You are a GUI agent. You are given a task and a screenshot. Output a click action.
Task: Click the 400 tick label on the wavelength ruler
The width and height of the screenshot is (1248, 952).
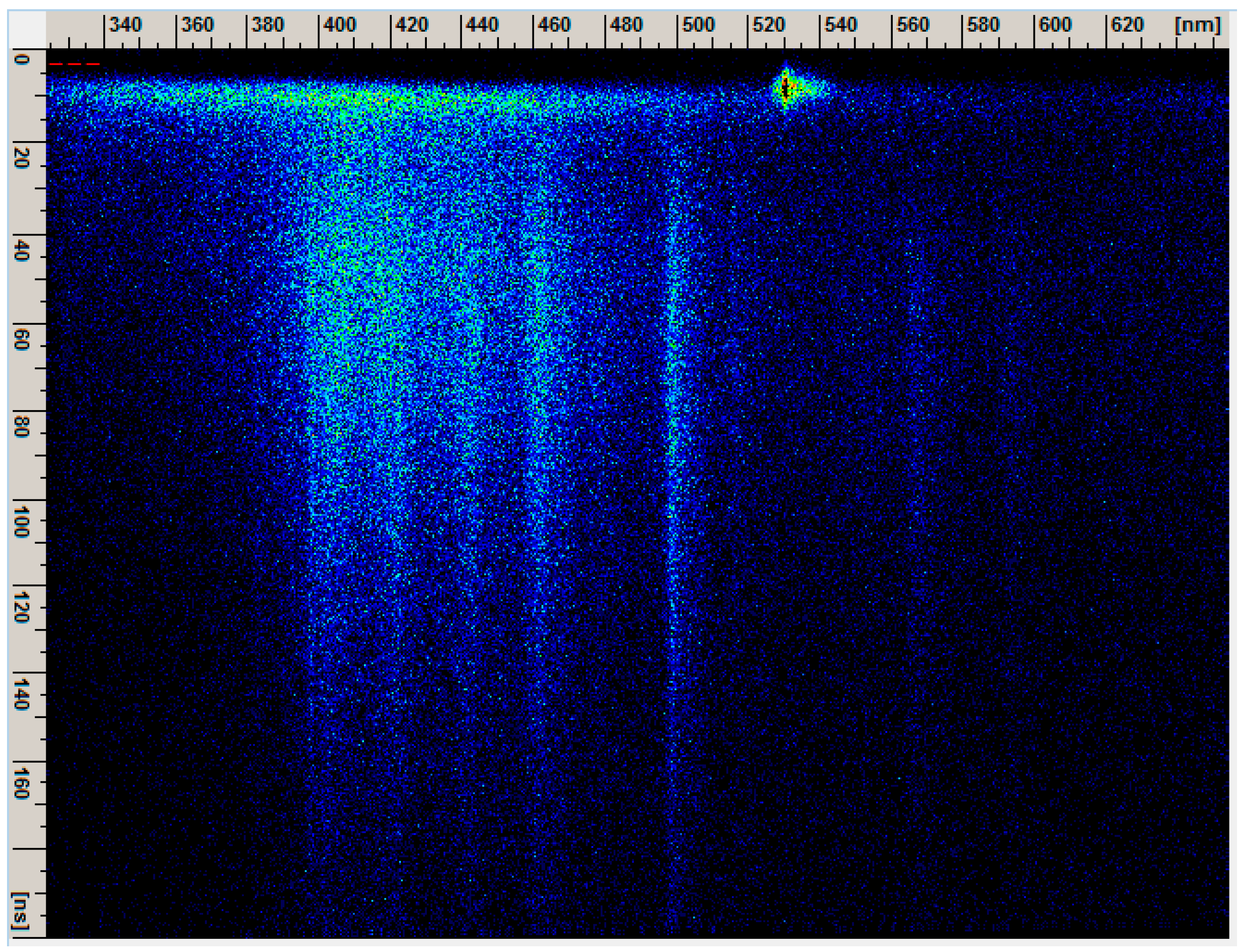pyautogui.click(x=340, y=24)
